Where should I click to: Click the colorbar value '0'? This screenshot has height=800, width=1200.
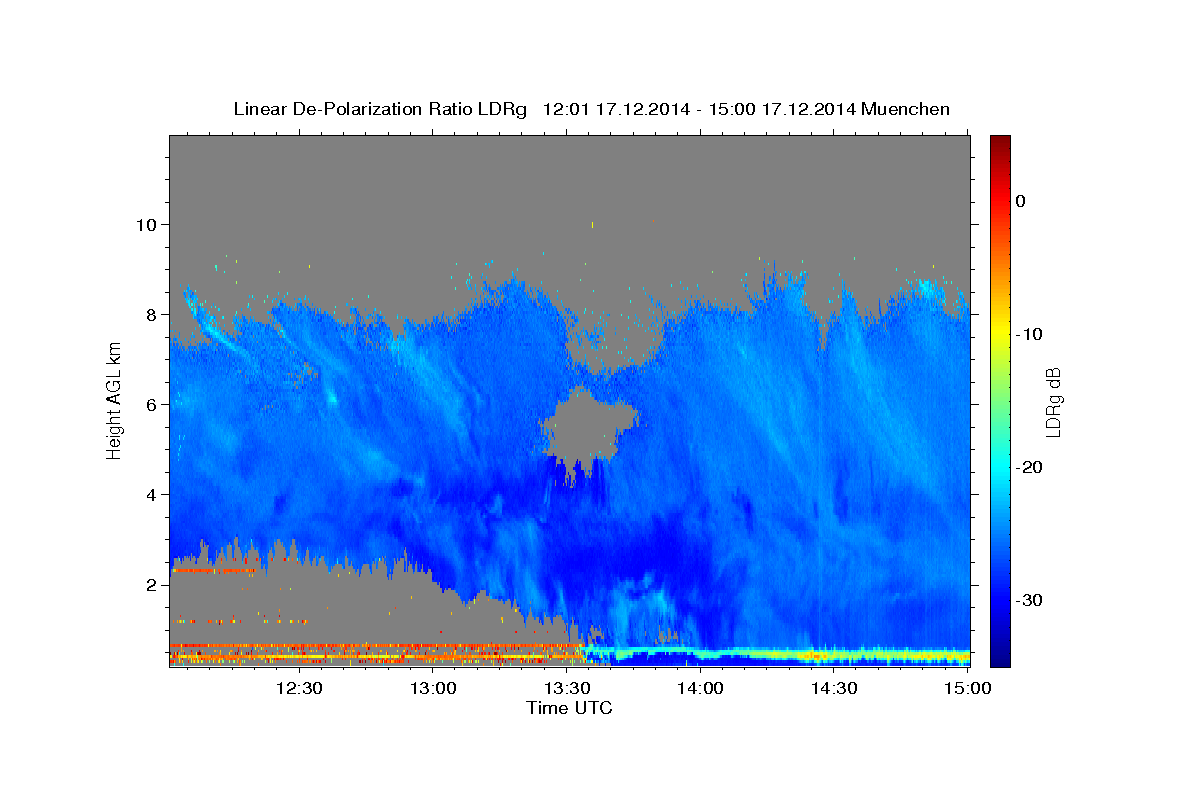click(x=1021, y=201)
